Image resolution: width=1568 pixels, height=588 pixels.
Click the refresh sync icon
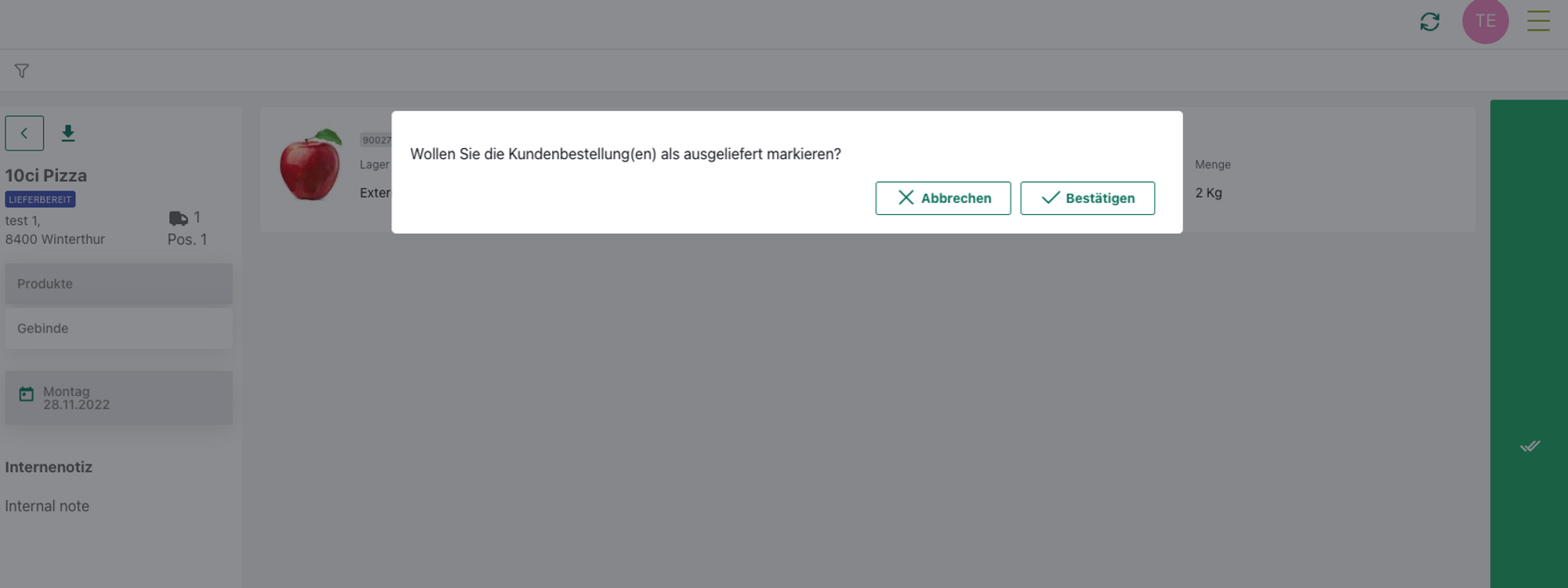click(x=1429, y=22)
